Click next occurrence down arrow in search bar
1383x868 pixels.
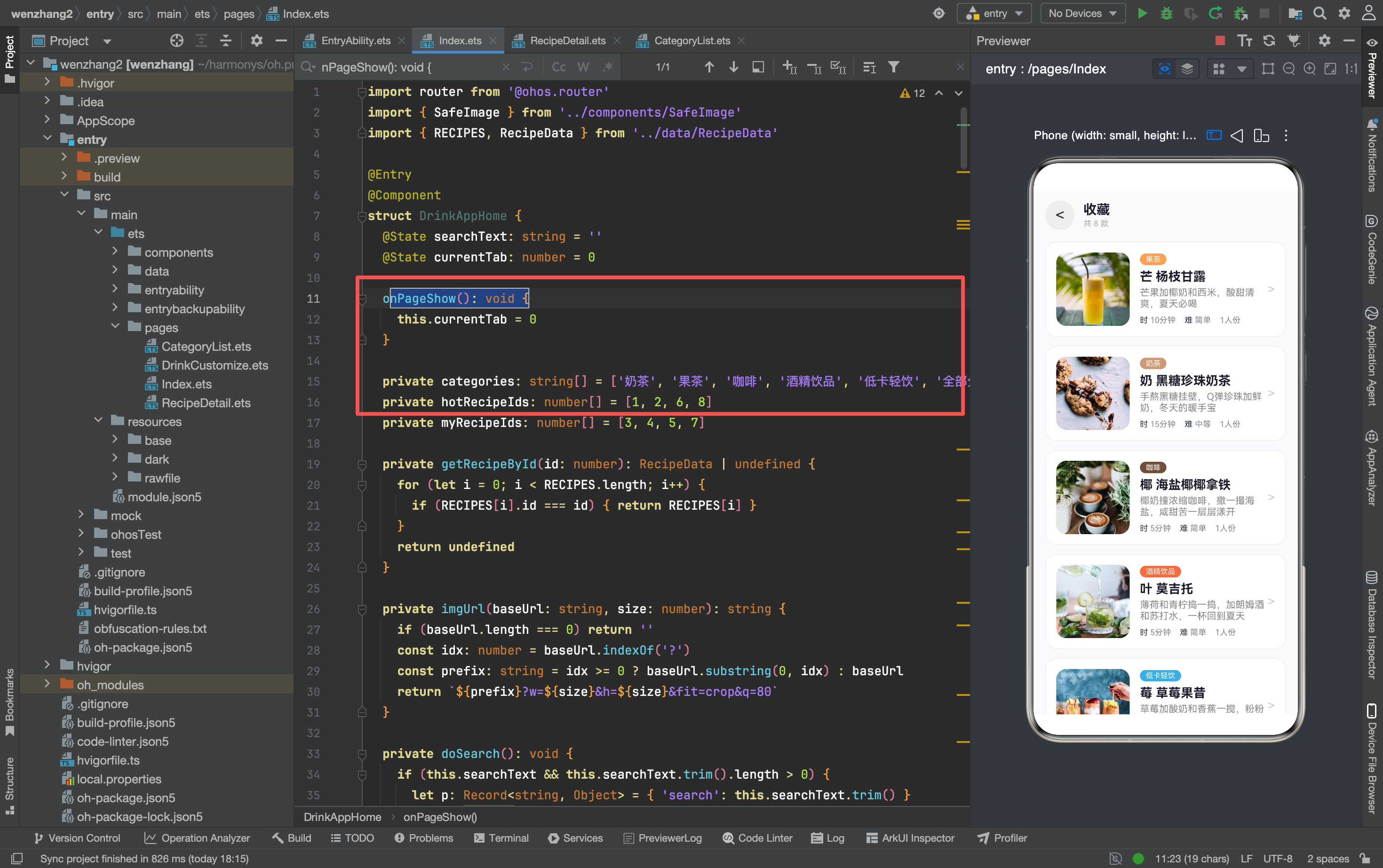tap(733, 67)
